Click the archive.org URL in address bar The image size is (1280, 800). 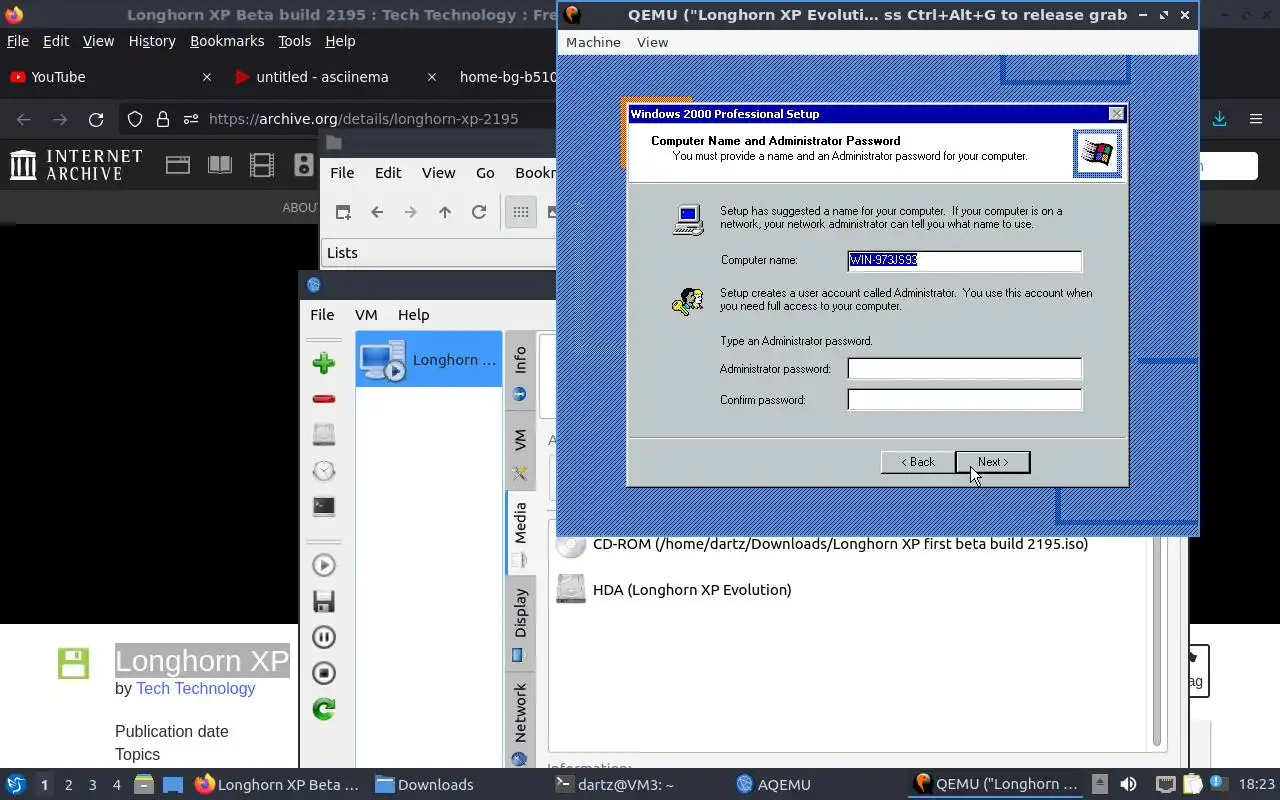364,119
